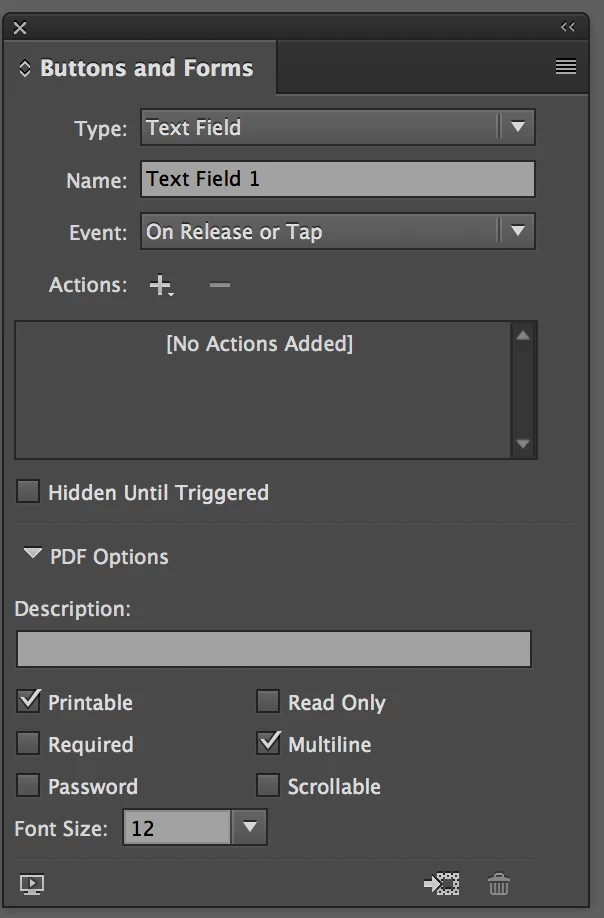The height and width of the screenshot is (918, 604).
Task: Uncheck the Printable option
Action: (x=28, y=701)
